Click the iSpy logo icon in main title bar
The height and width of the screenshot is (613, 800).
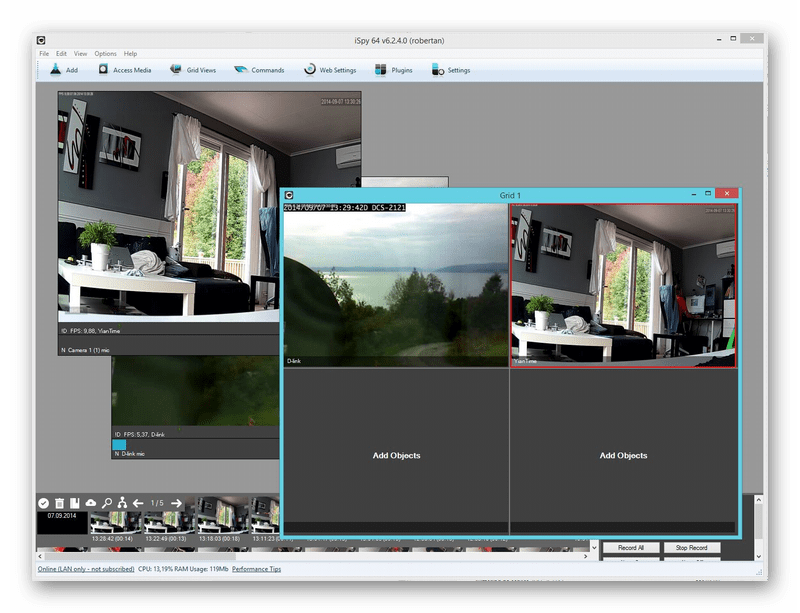[41, 40]
